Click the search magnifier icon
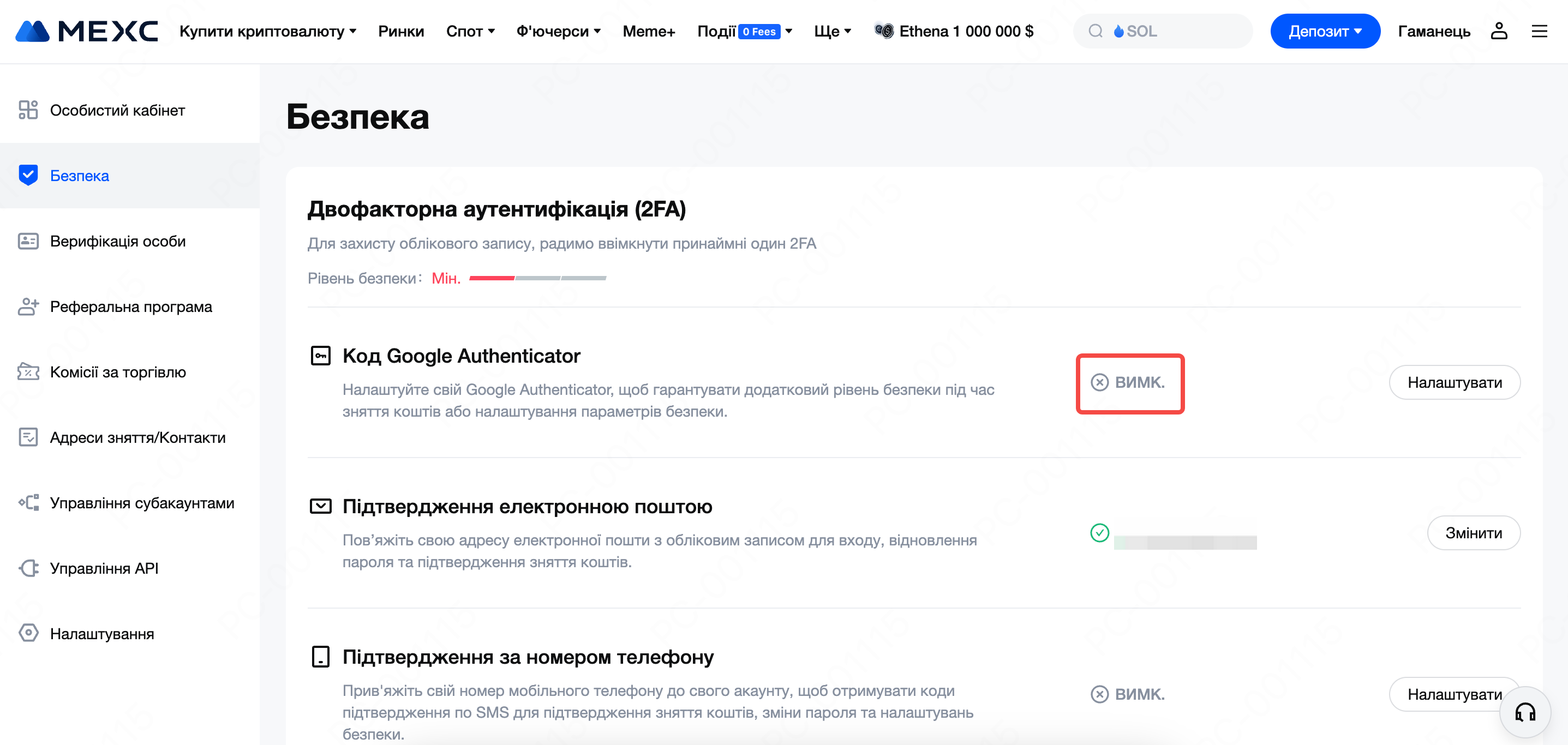Screen dimensions: 1568x745 (1095, 31)
